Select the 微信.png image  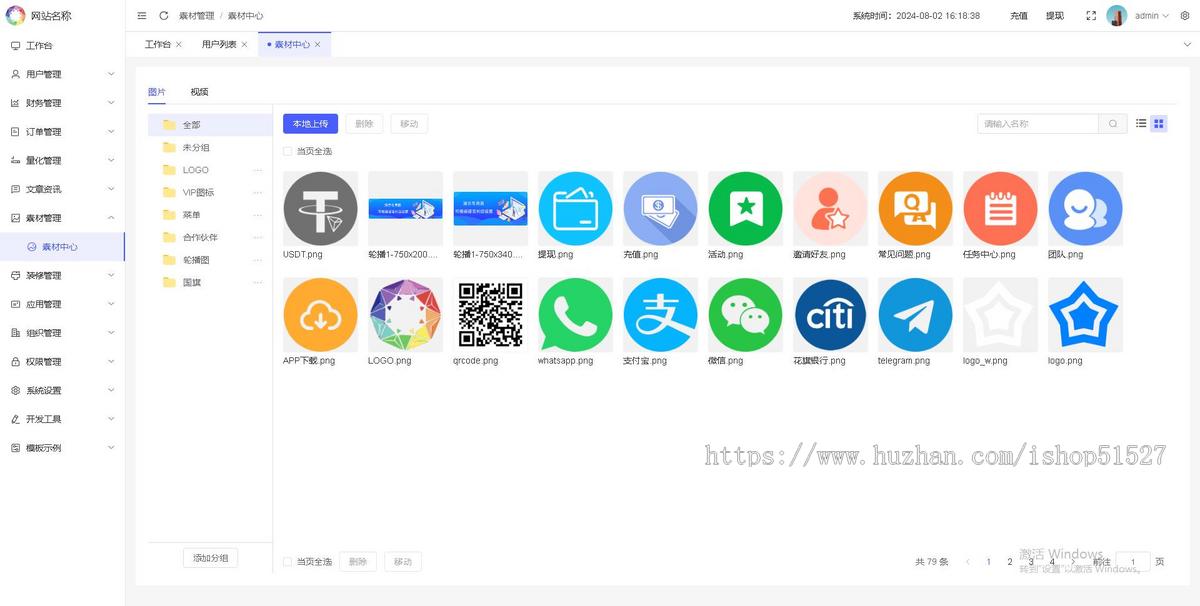(x=745, y=315)
